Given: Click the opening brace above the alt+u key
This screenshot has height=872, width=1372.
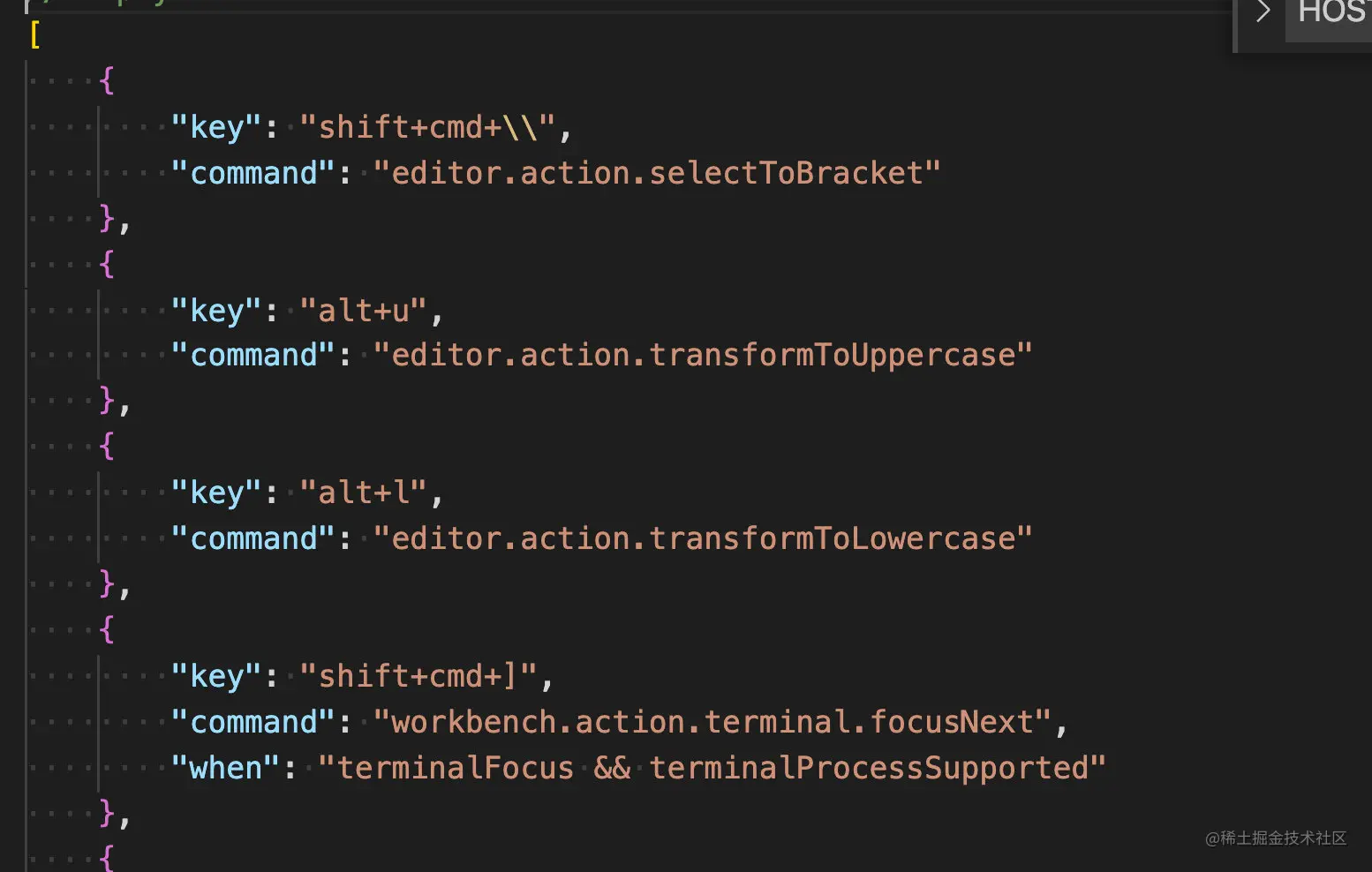Looking at the screenshot, I should pyautogui.click(x=107, y=264).
